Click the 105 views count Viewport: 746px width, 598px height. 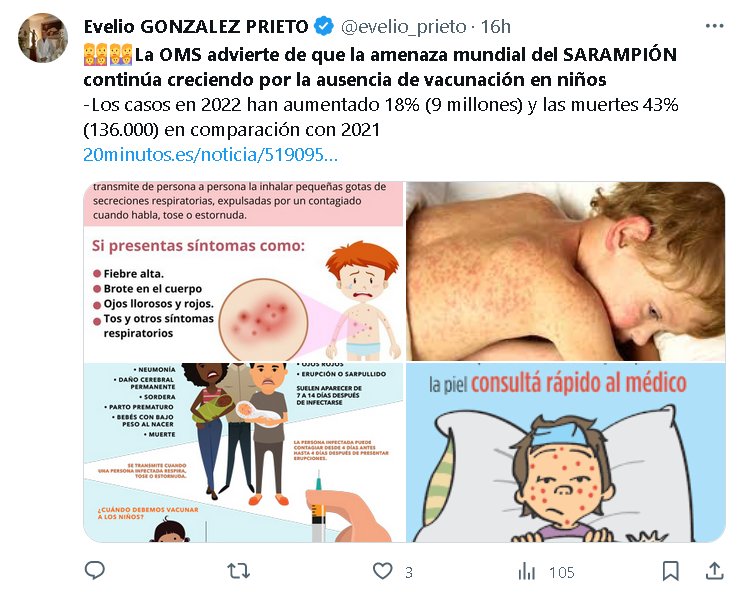point(561,572)
